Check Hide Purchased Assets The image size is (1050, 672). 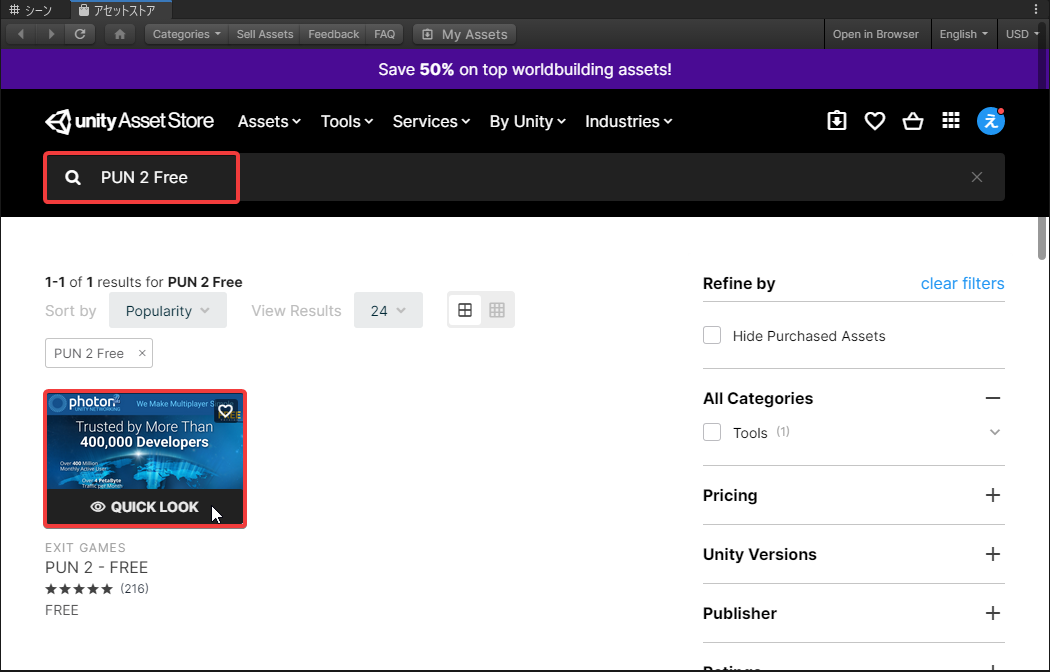pyautogui.click(x=712, y=335)
